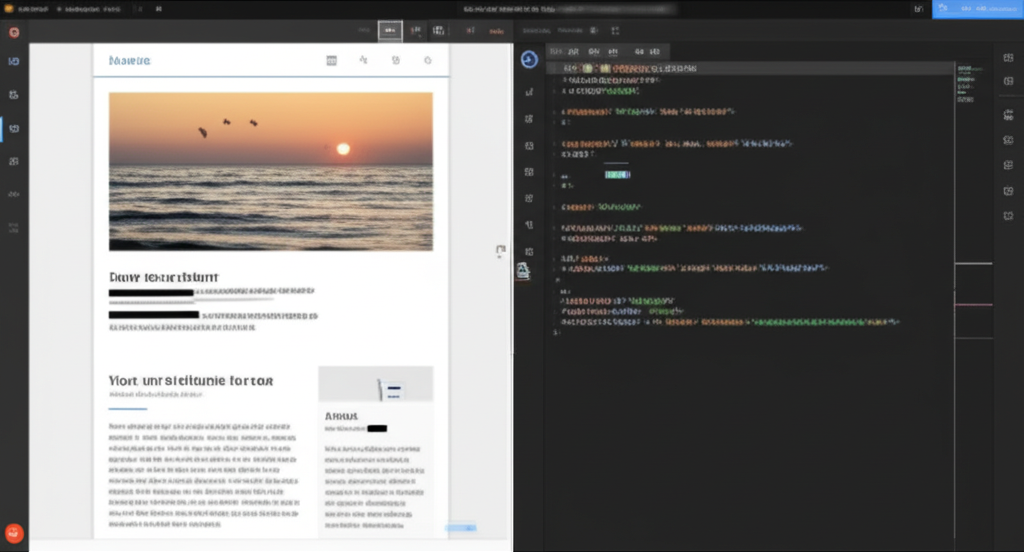The height and width of the screenshot is (552, 1024).
Task: Click the circle icon in the preview page header
Action: point(428,60)
